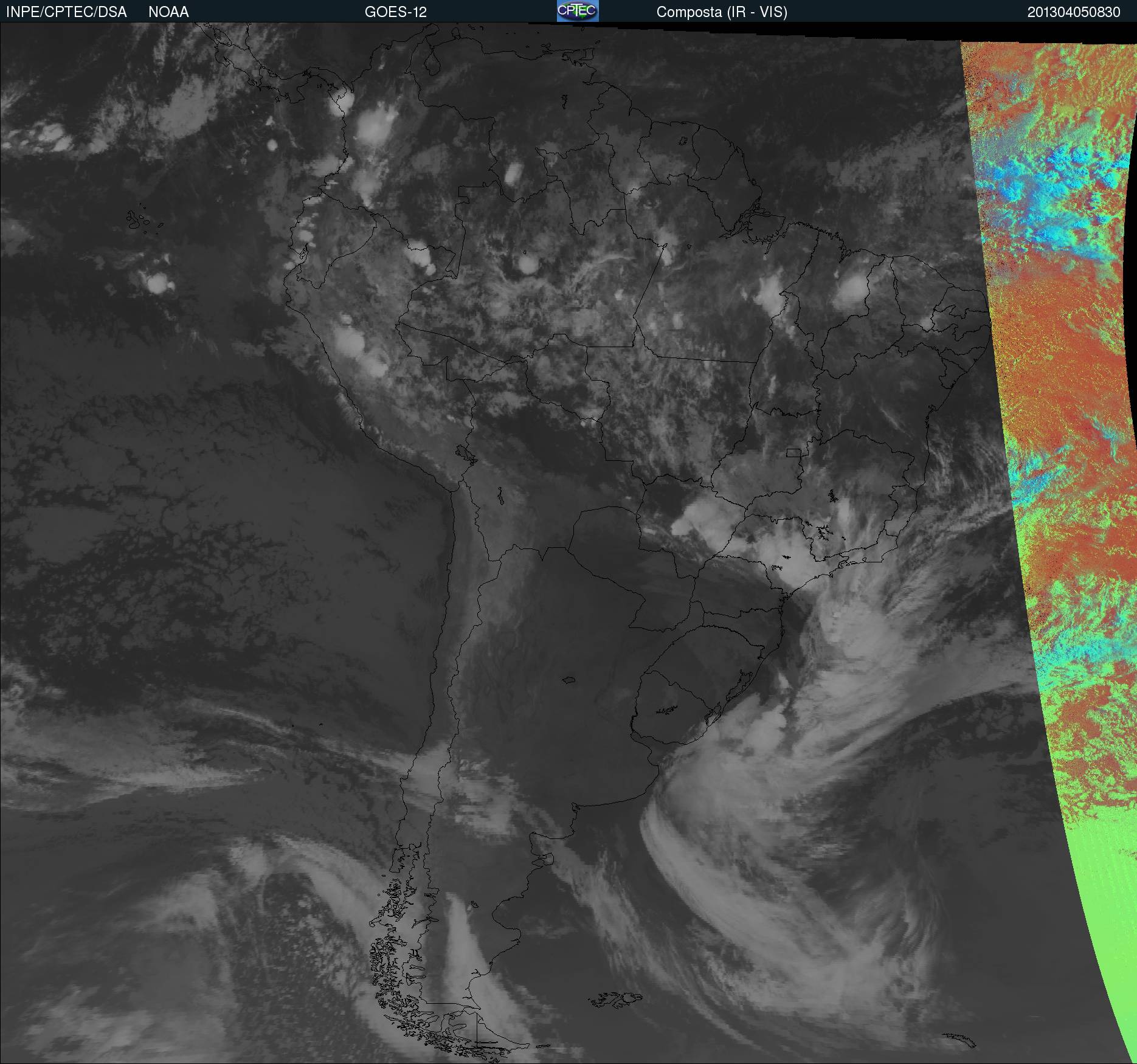This screenshot has width=1137, height=1064.
Task: Click the INPE/CPTEC/DSA header text
Action: 66,12
